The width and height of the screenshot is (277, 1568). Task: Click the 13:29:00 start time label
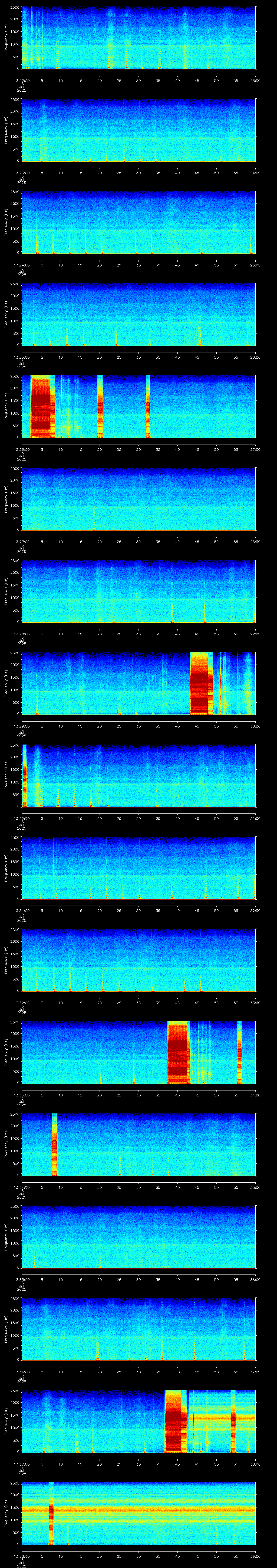point(22,726)
